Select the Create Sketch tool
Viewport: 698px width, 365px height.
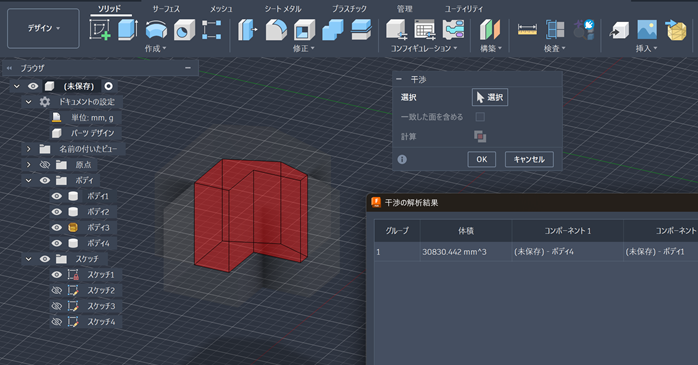coord(100,30)
